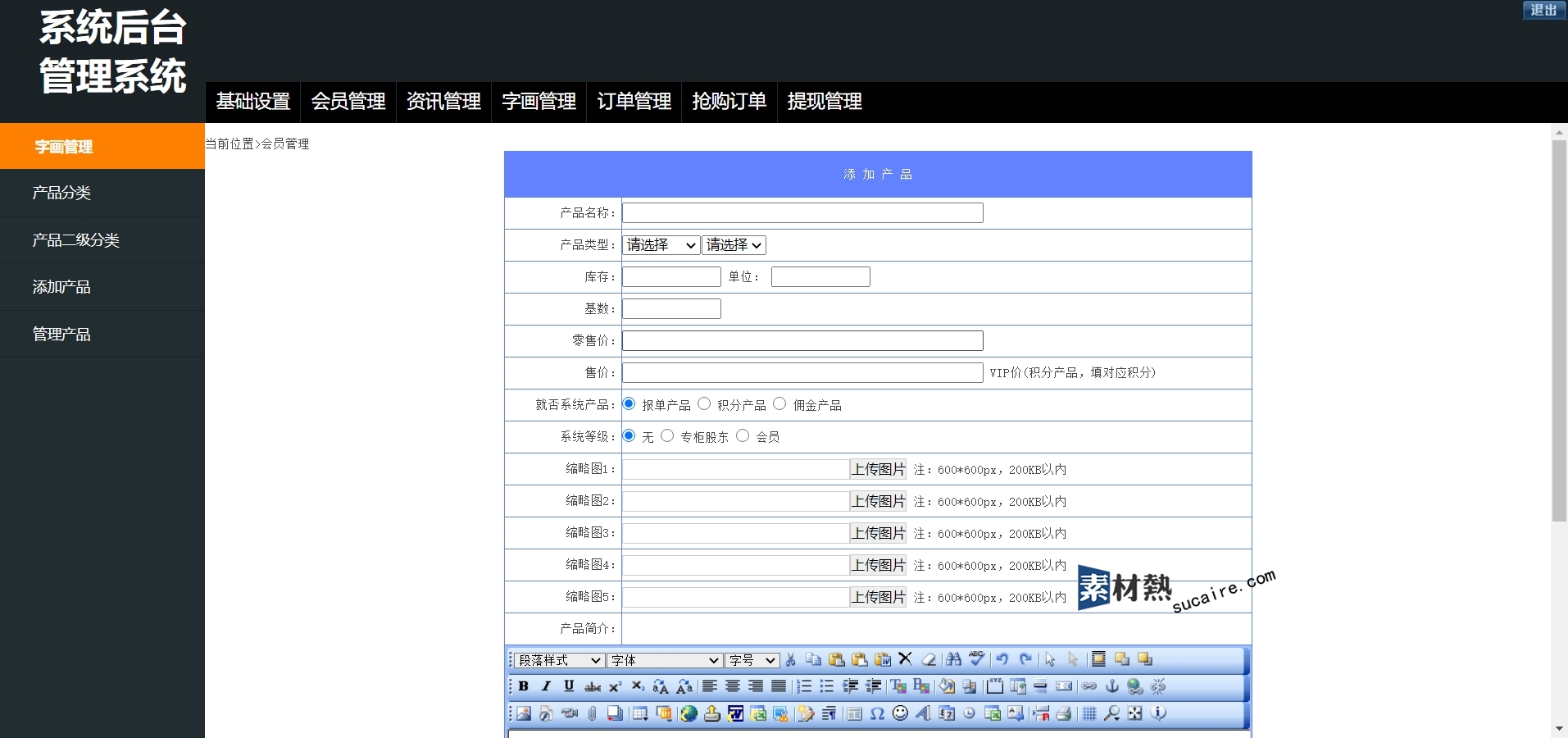
Task: Click 上传图片 for 缩略图3
Action: [x=878, y=533]
